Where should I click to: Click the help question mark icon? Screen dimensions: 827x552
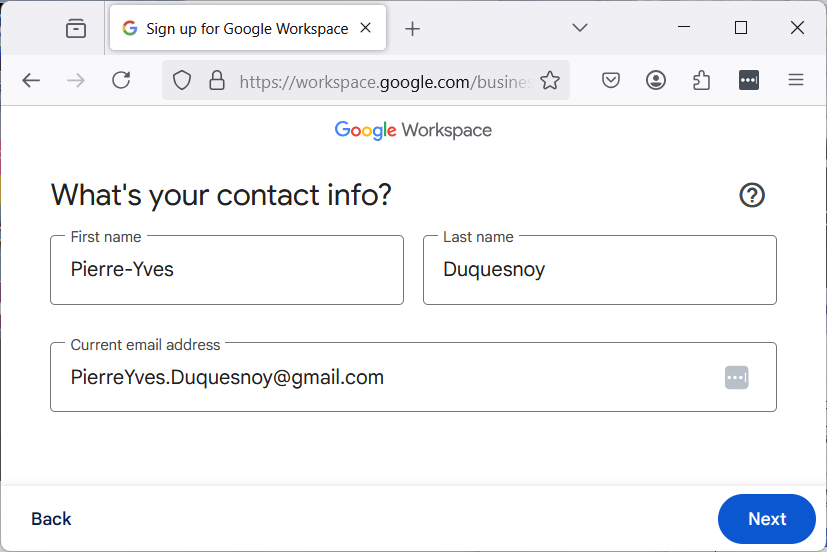752,195
